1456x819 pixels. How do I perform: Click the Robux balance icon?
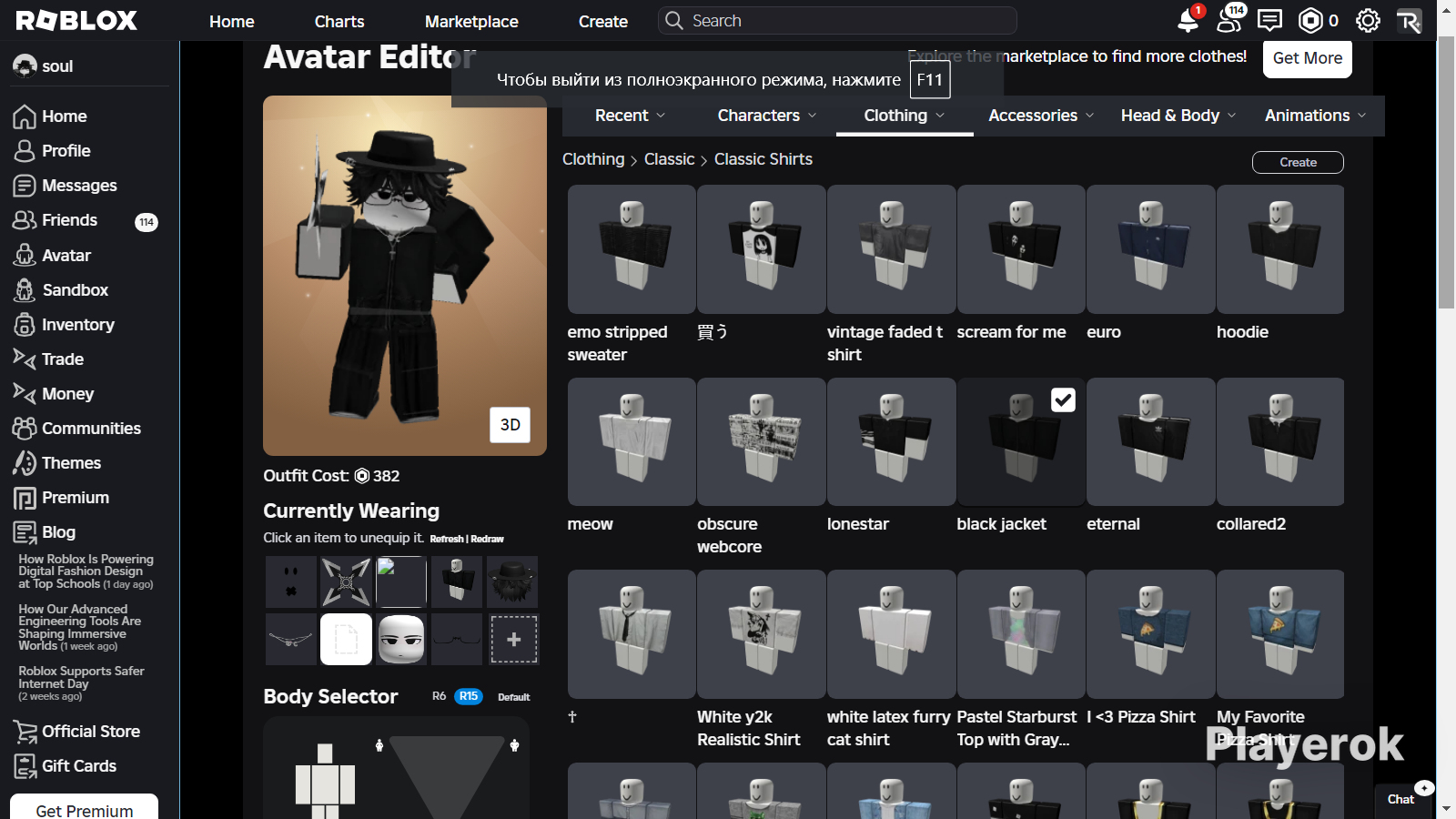click(x=1310, y=20)
